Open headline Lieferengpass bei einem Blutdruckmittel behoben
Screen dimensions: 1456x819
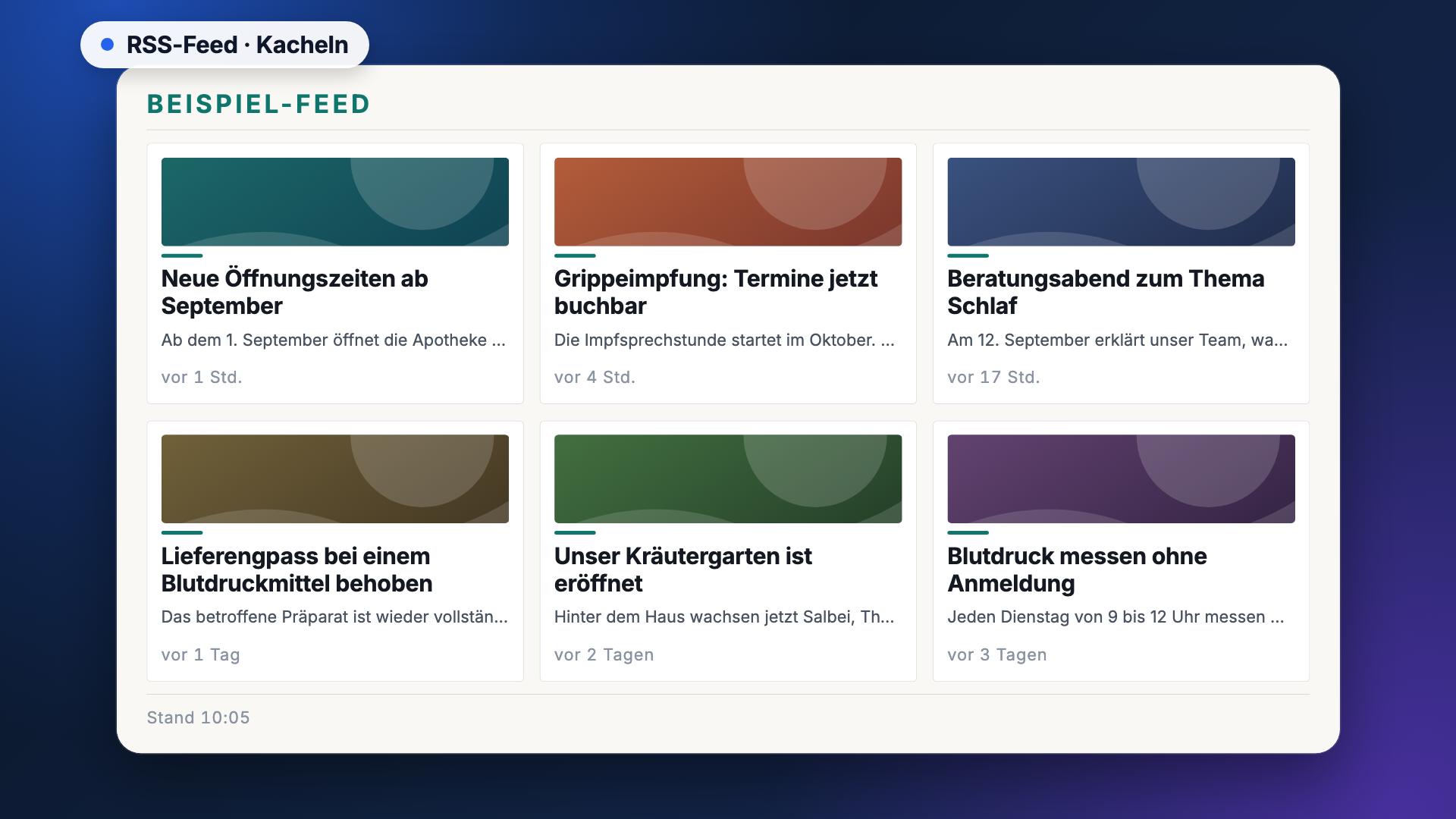[297, 570]
